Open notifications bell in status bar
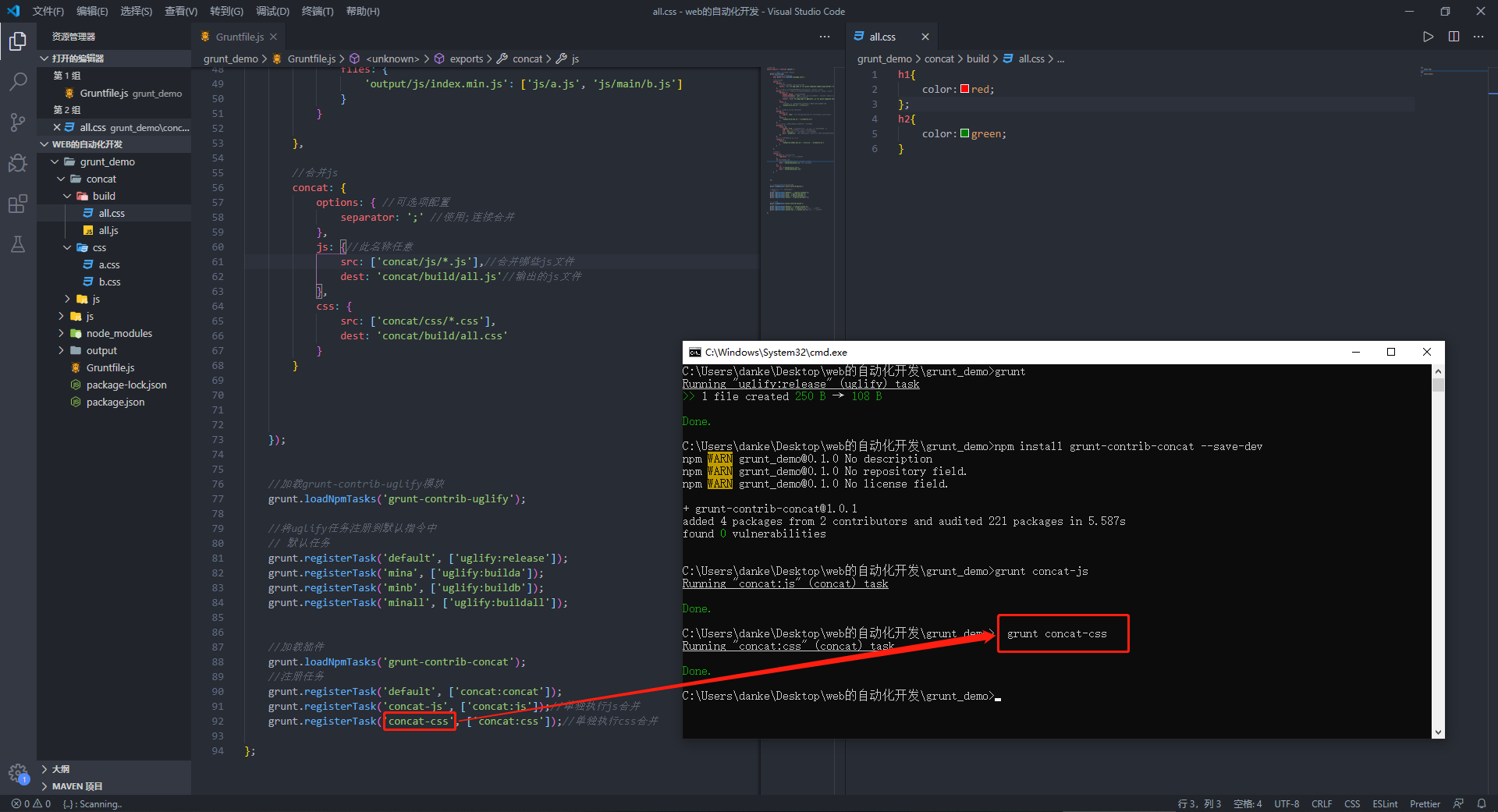Screen dimensions: 1498x812 [1482, 803]
